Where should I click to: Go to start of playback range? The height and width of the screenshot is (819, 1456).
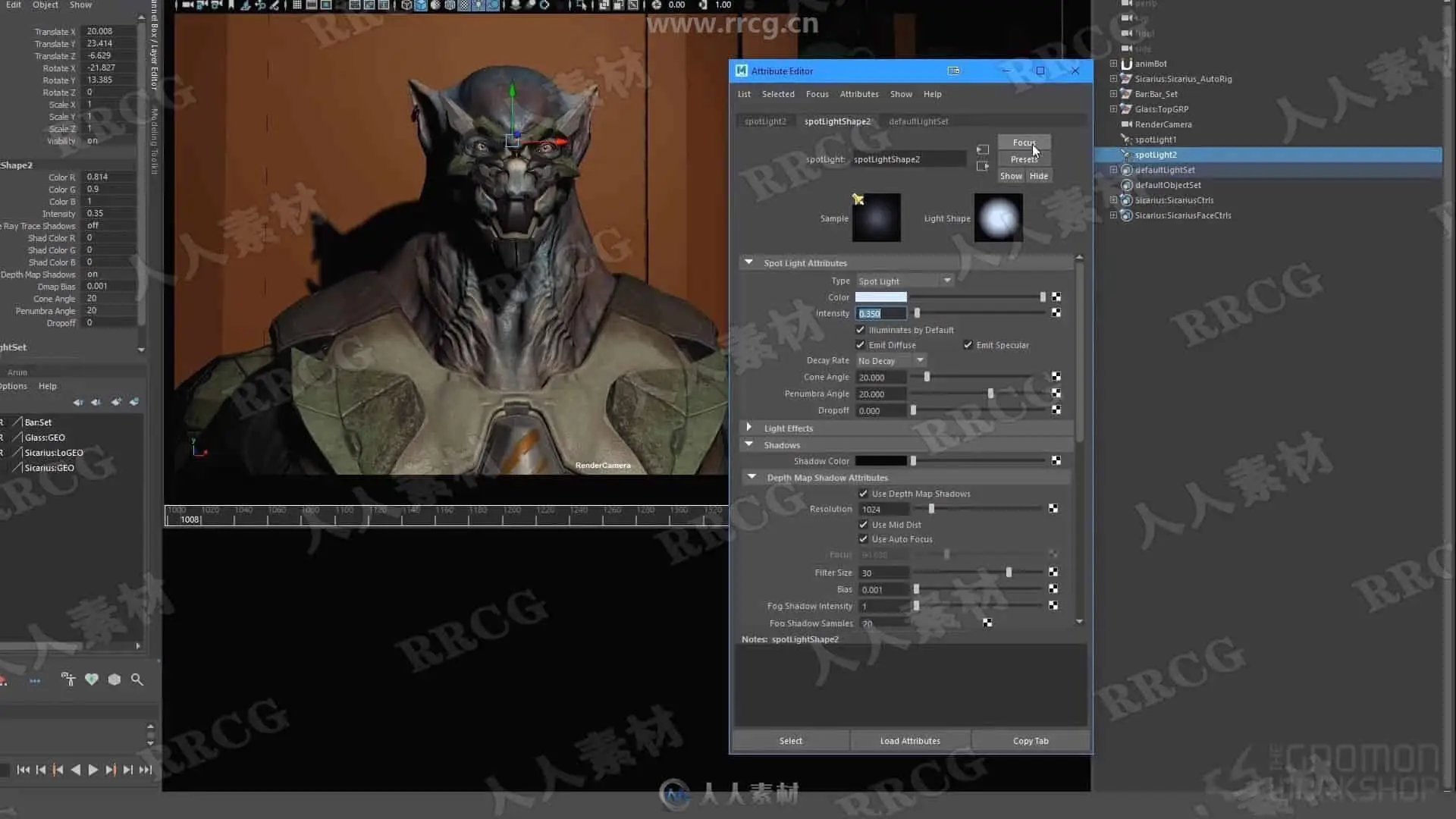tap(24, 770)
